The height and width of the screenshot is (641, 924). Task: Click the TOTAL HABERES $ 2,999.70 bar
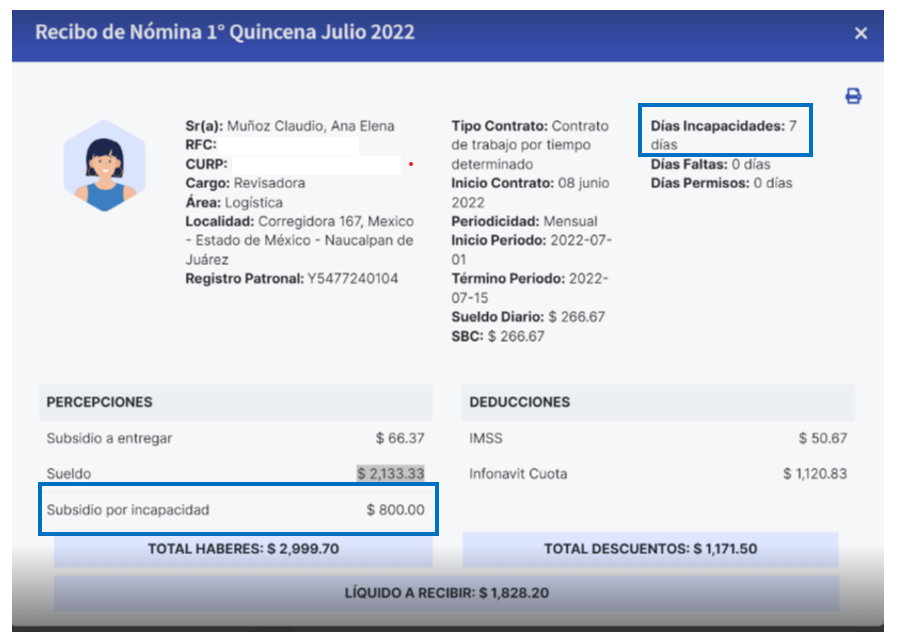(243, 549)
